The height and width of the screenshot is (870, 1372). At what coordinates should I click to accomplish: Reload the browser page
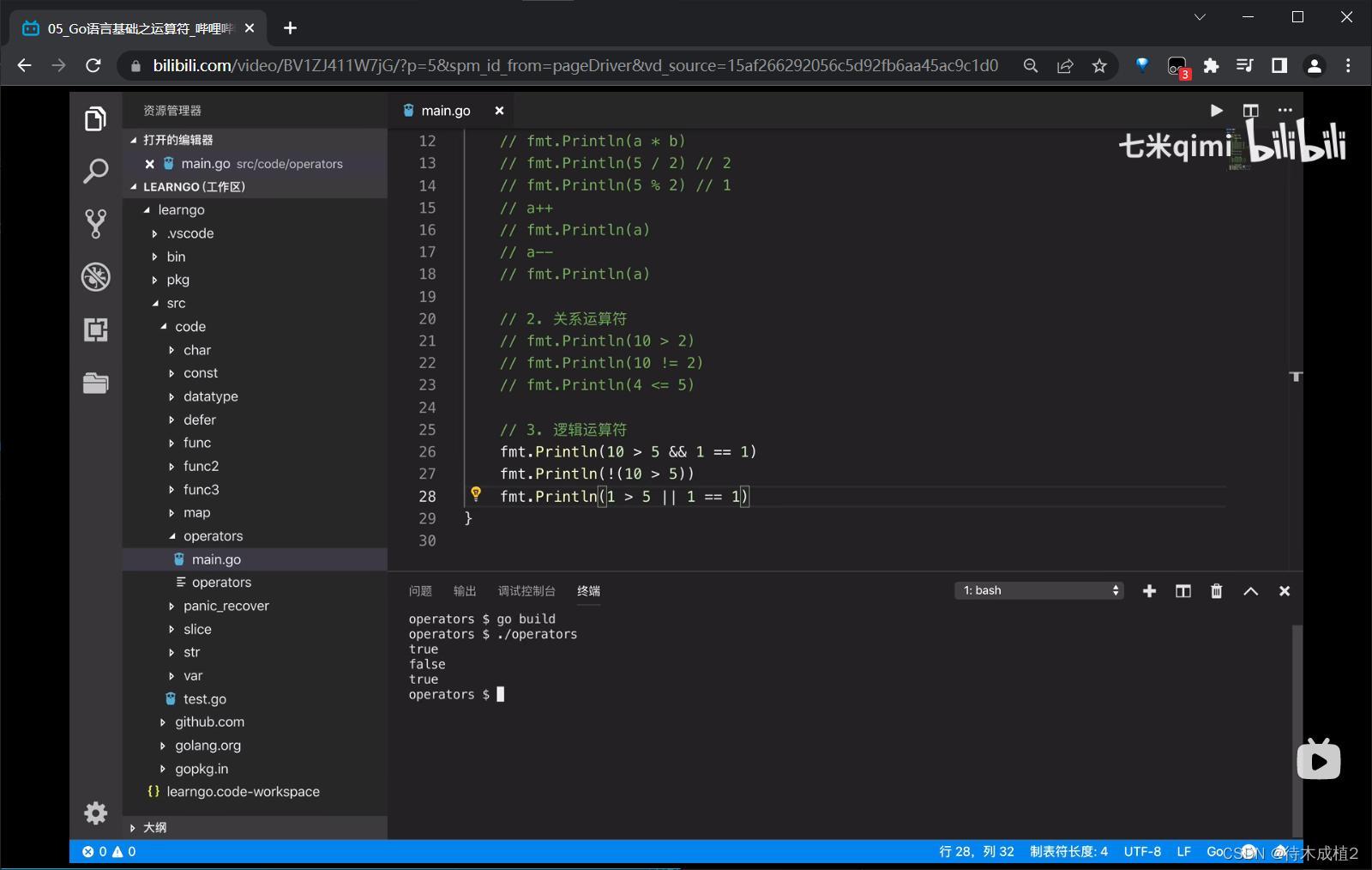[x=93, y=66]
